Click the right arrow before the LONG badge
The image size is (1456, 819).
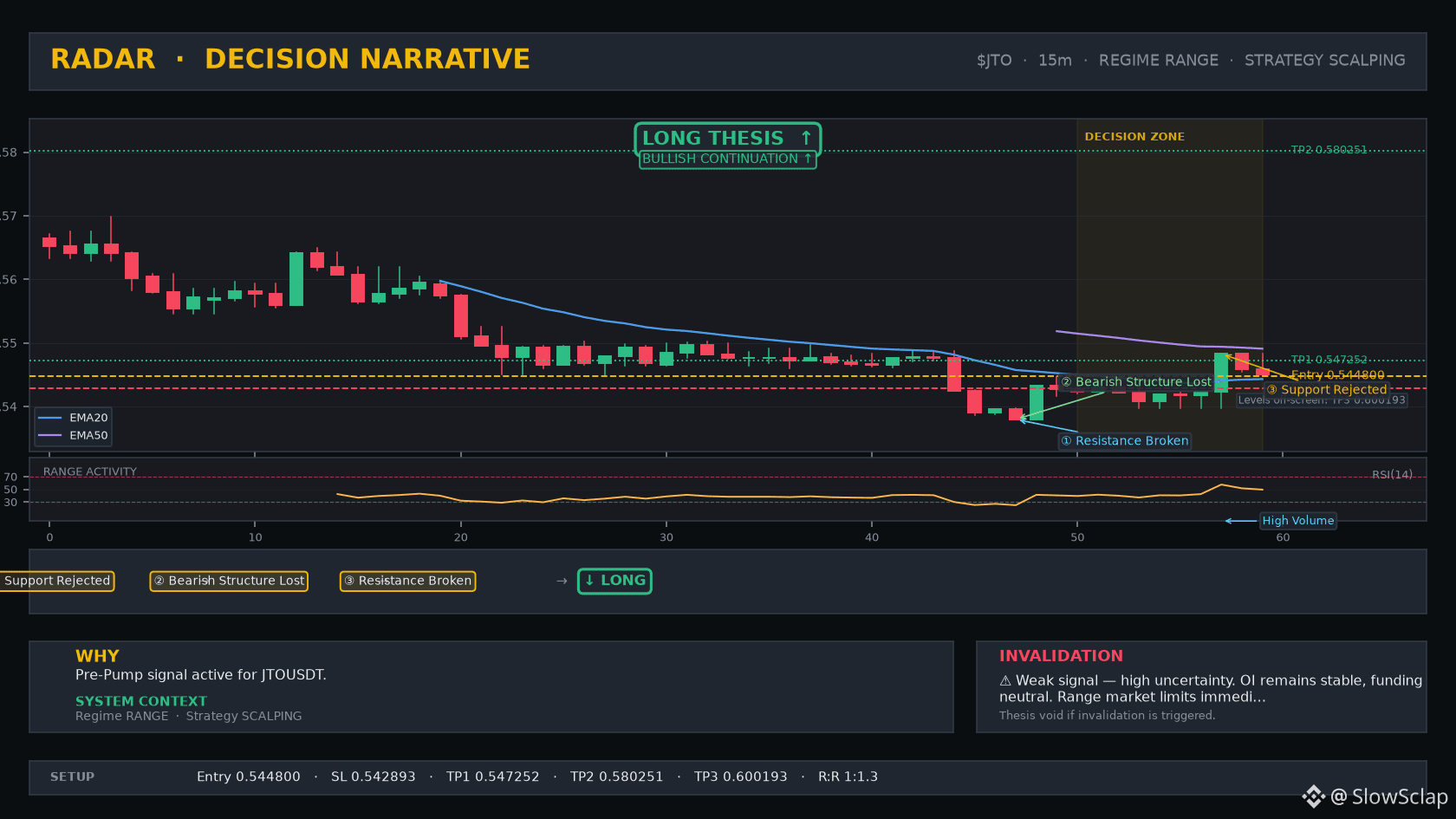click(x=562, y=581)
